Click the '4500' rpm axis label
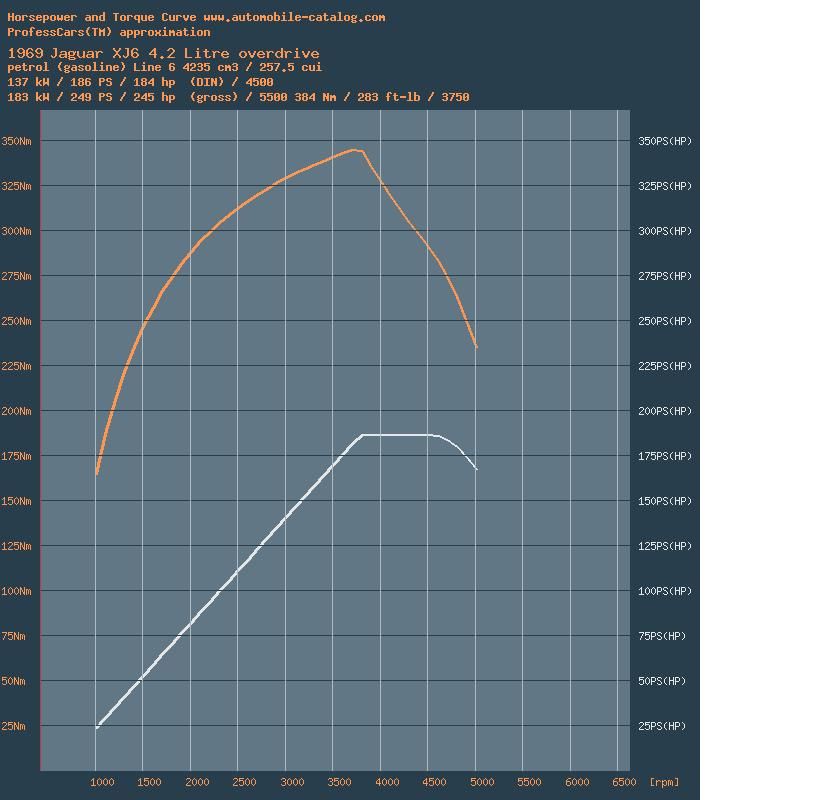The height and width of the screenshot is (800, 819). pyautogui.click(x=435, y=782)
